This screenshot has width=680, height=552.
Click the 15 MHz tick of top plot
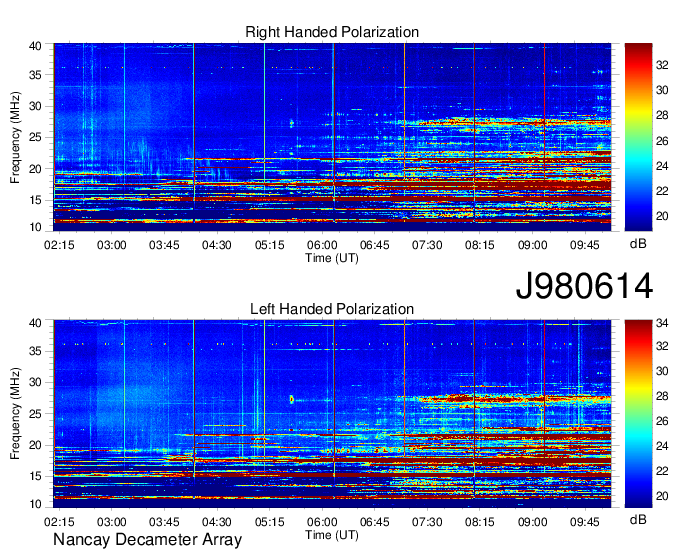coord(35,200)
